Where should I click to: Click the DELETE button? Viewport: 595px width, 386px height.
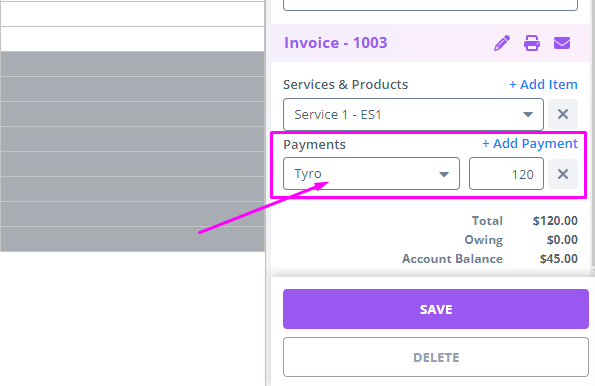[436, 357]
